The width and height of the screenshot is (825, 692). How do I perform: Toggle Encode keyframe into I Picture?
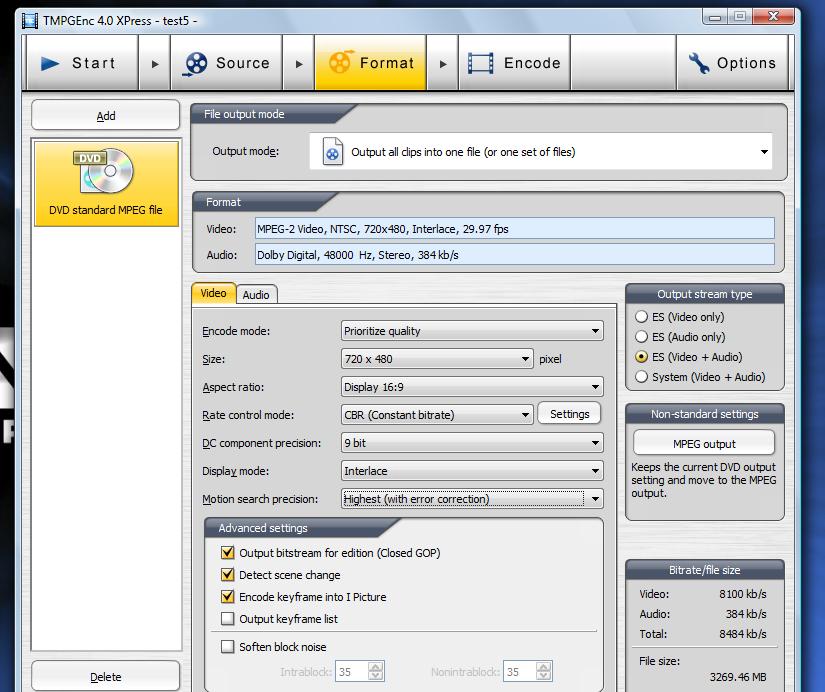[x=227, y=597]
